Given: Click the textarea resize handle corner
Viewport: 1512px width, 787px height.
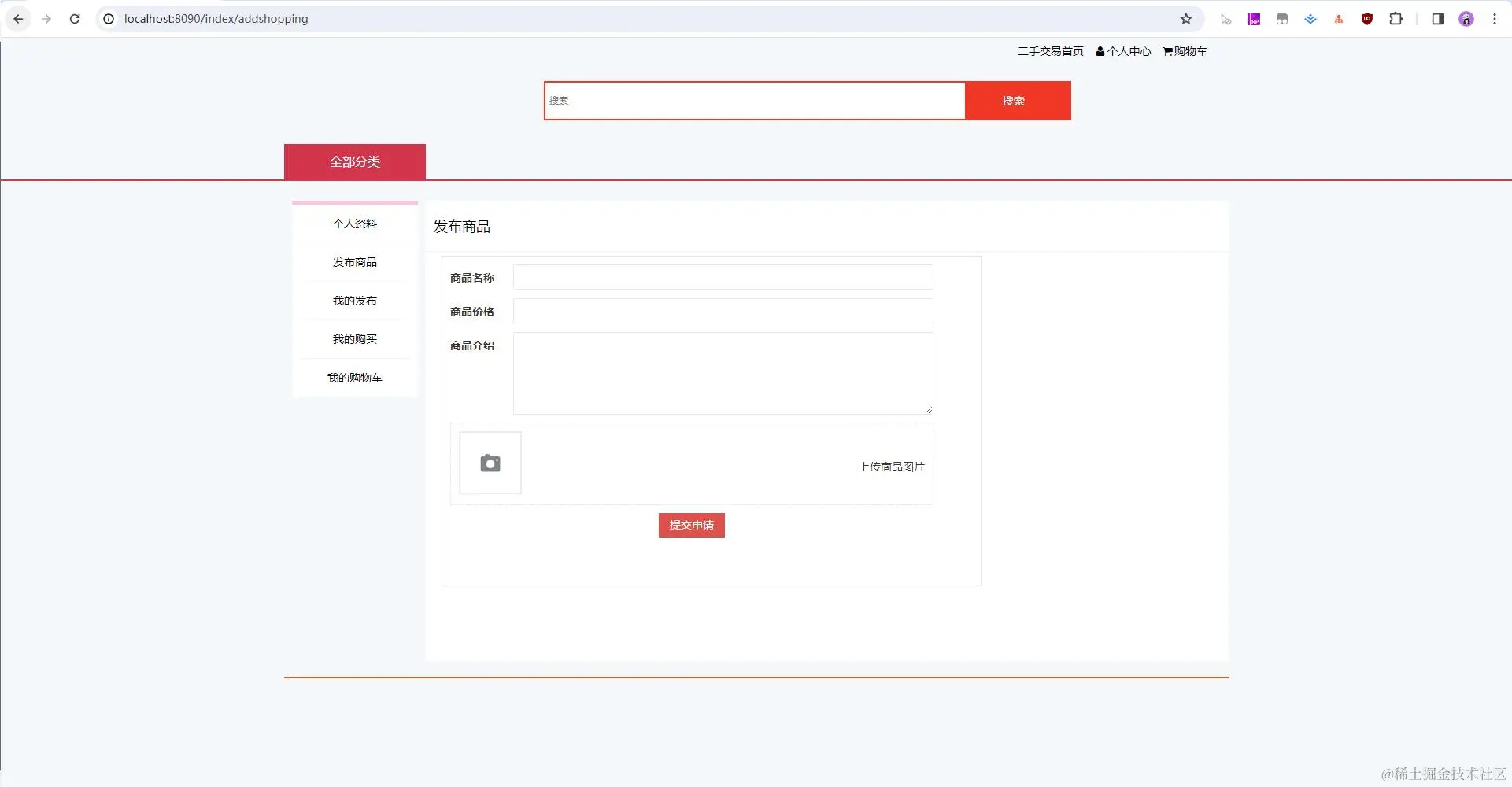Looking at the screenshot, I should click(929, 410).
